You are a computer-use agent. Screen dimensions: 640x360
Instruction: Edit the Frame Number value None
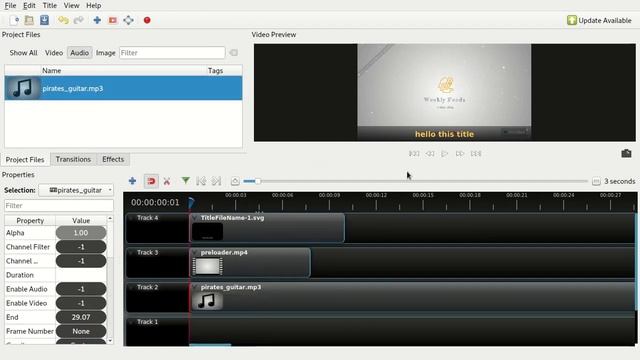pos(81,331)
